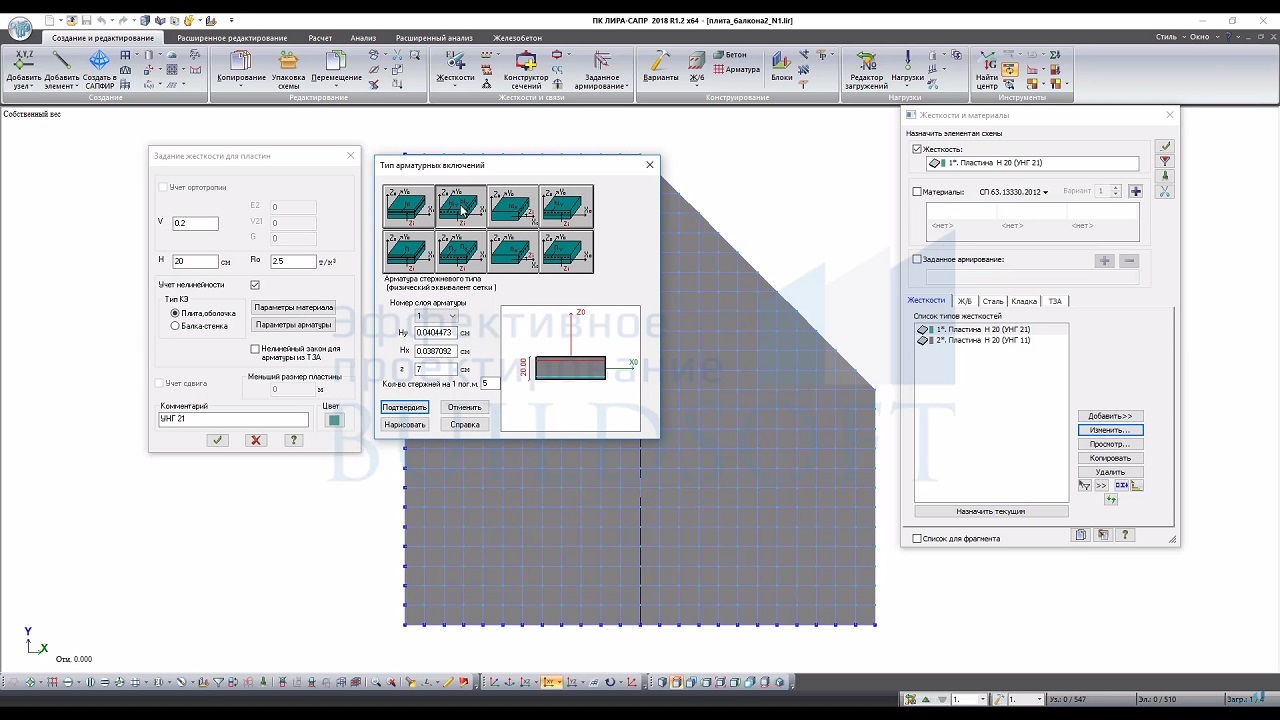The height and width of the screenshot is (720, 1280).
Task: Enable the Материалы checkbox
Action: (x=917, y=192)
